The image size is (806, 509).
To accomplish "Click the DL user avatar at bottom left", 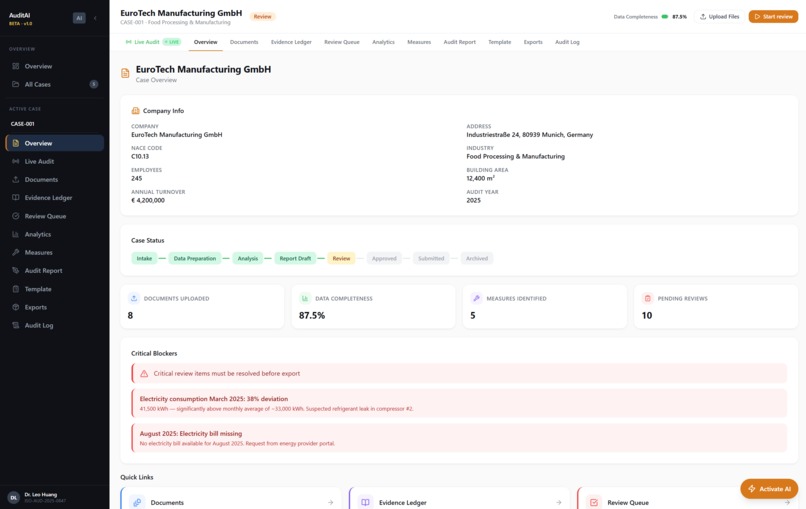I will (14, 498).
